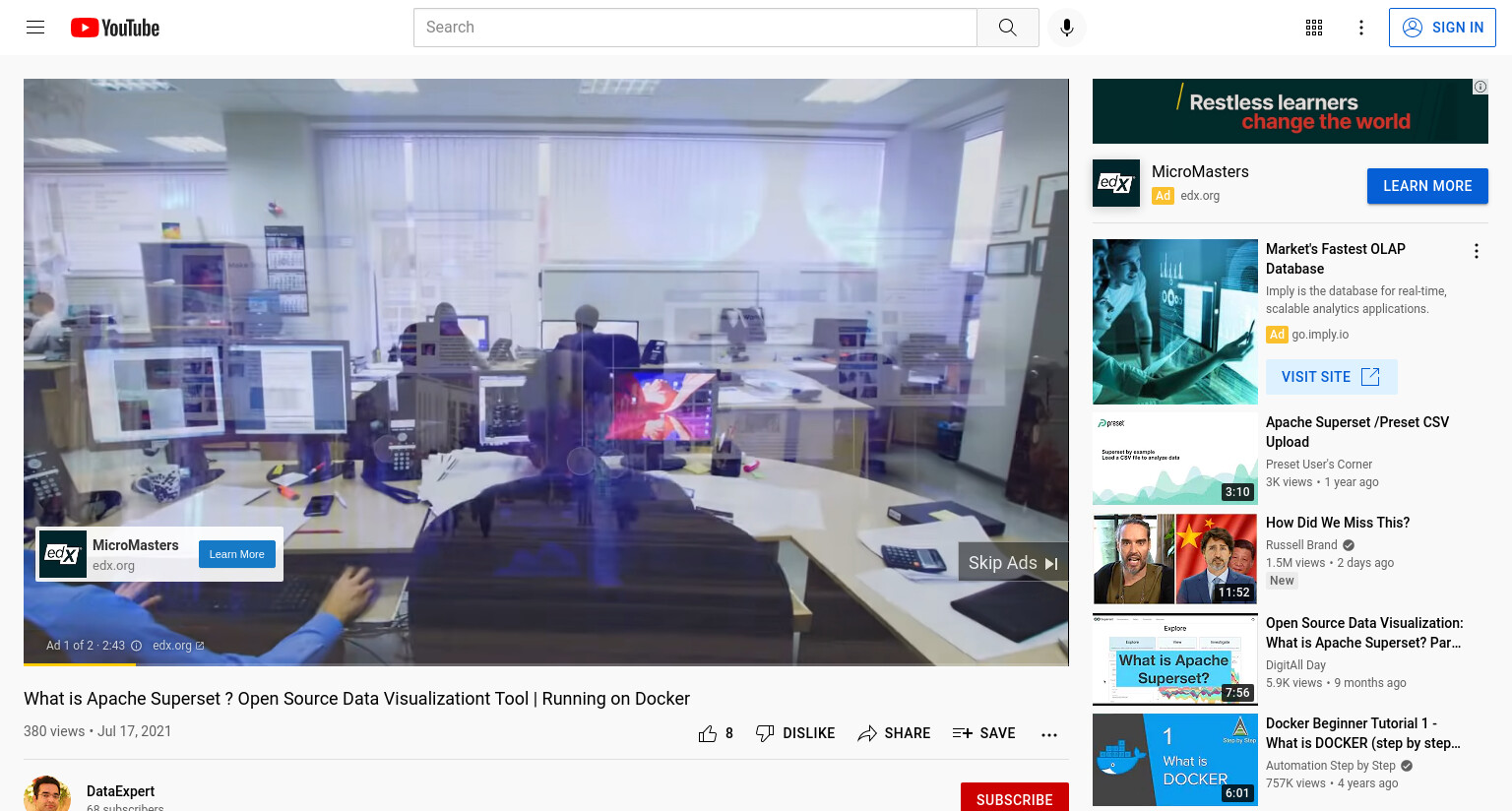Play Apache Superset /Preset CSV Upload thumbnail
Image resolution: width=1512 pixels, height=811 pixels.
[1175, 459]
